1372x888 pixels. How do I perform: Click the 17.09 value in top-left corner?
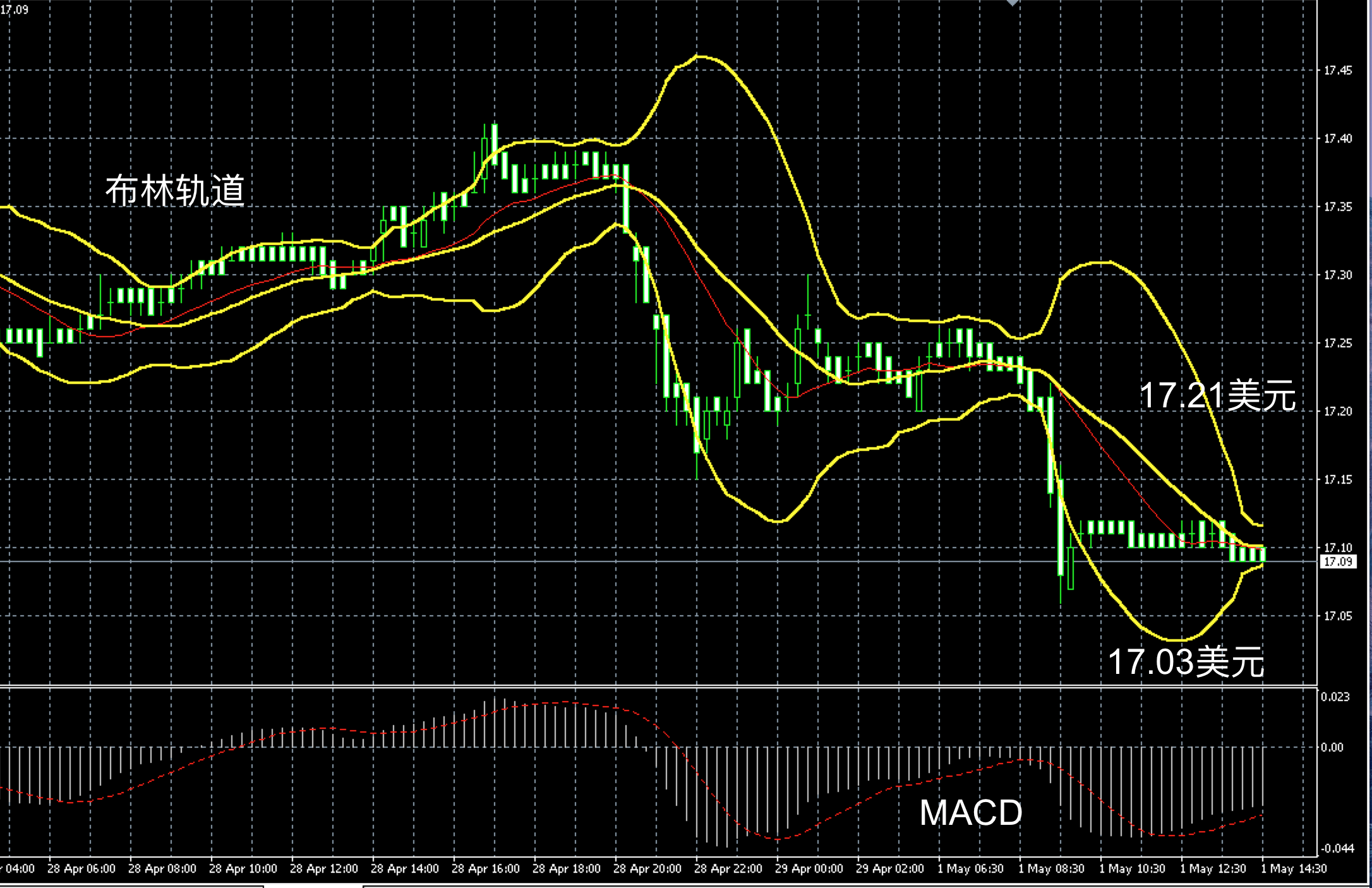coord(15,9)
